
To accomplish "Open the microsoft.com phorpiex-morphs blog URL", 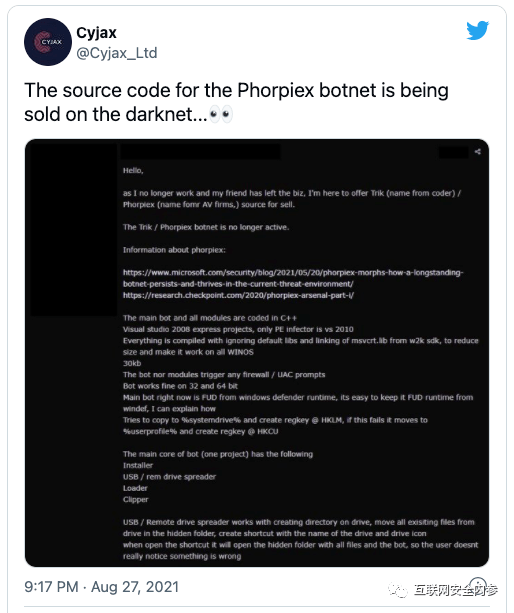I will click(293, 278).
